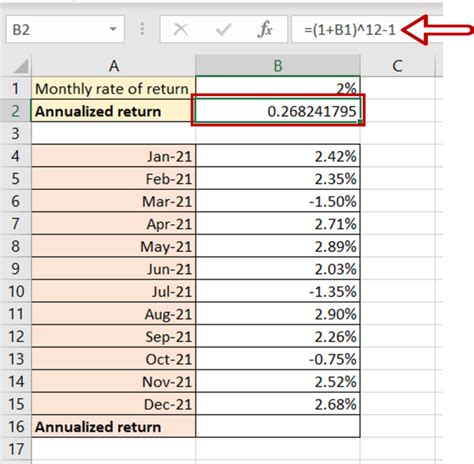Click the -0.75% value cell
Viewport: 474px width, 464px height.
(x=278, y=359)
